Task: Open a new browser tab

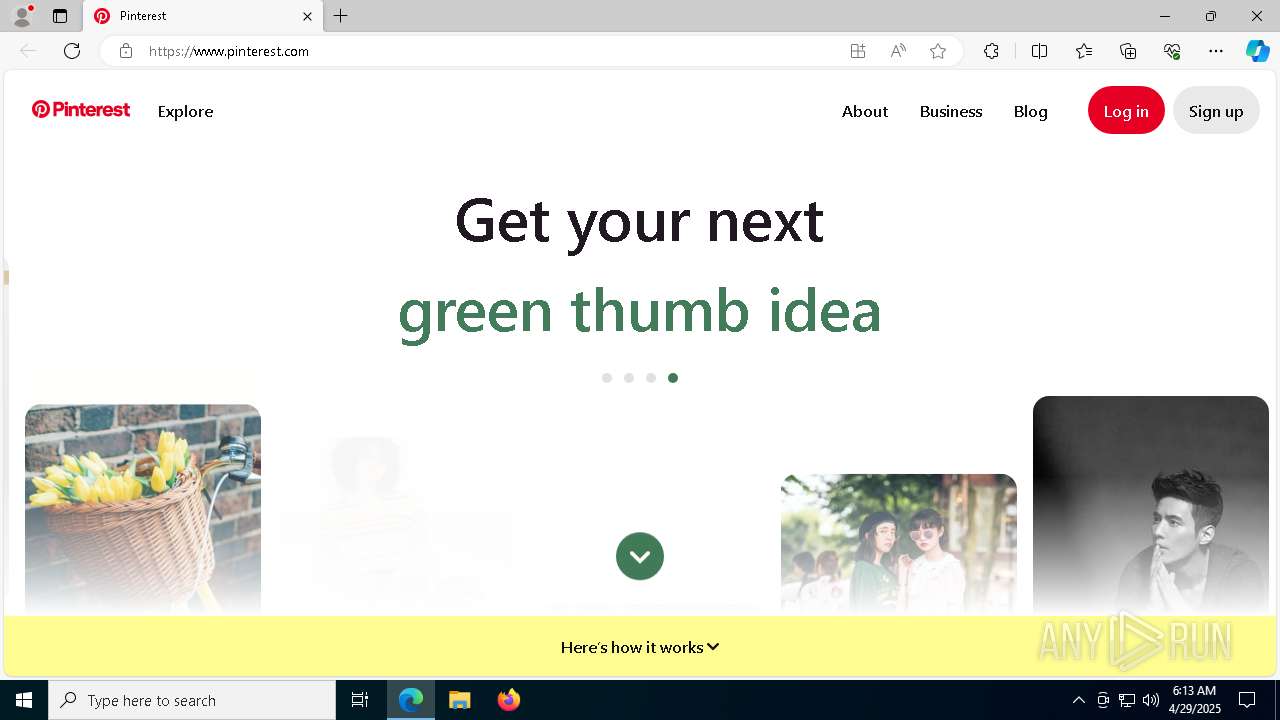Action: [x=341, y=16]
